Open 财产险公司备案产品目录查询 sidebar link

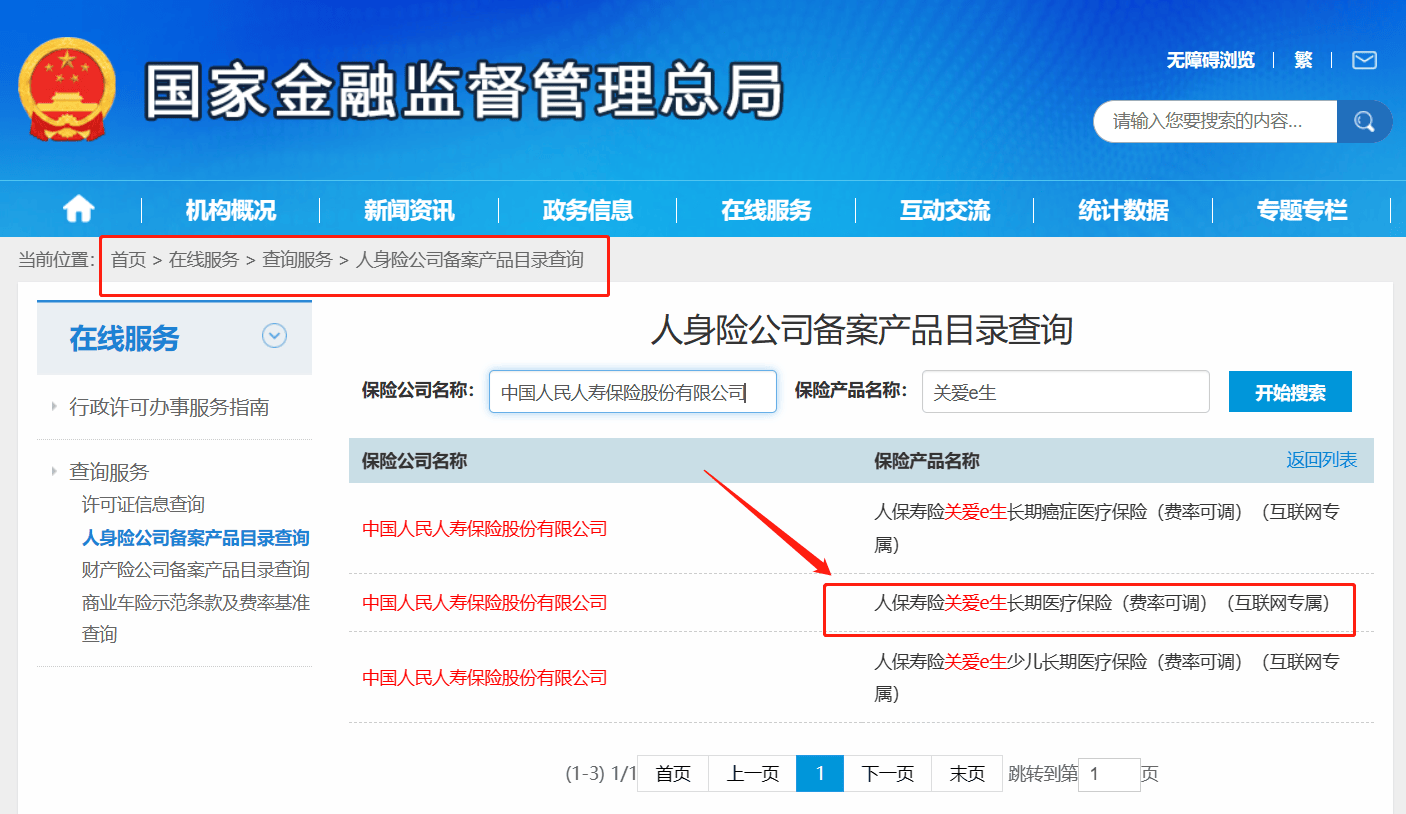(x=196, y=570)
